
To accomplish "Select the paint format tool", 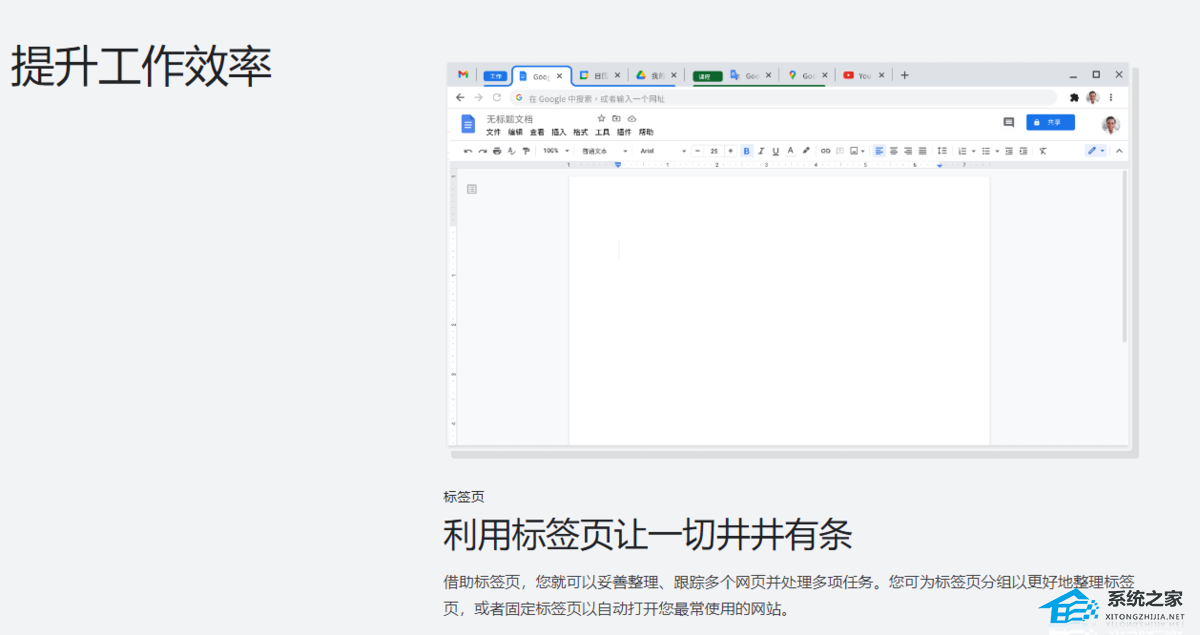I will [x=526, y=151].
